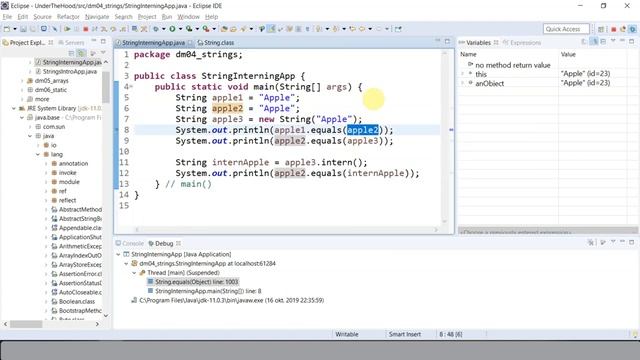Image resolution: width=640 pixels, height=360 pixels.
Task: Select the String.equals(Object) line: 1003 stack frame
Action: 193,282
